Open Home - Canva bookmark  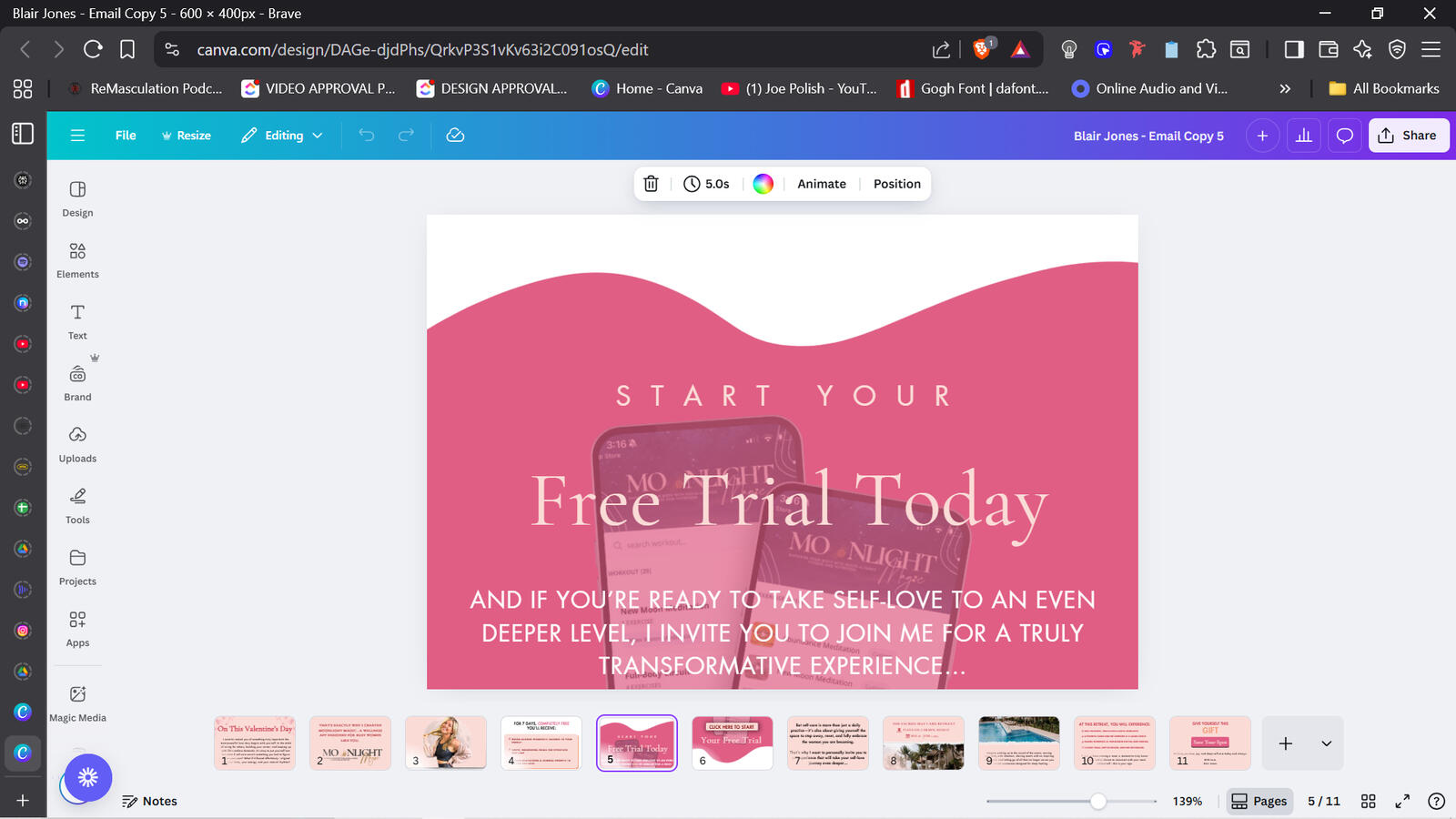point(647,88)
